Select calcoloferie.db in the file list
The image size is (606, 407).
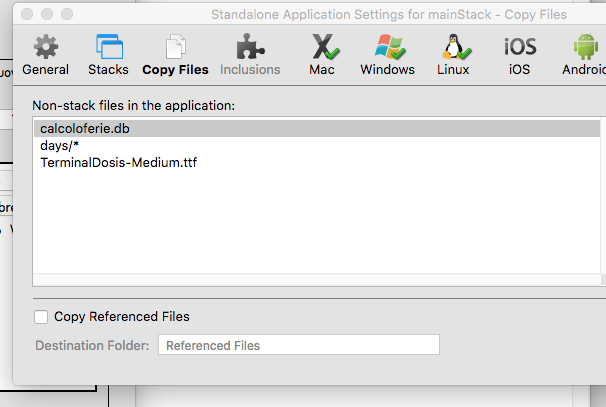(x=85, y=128)
